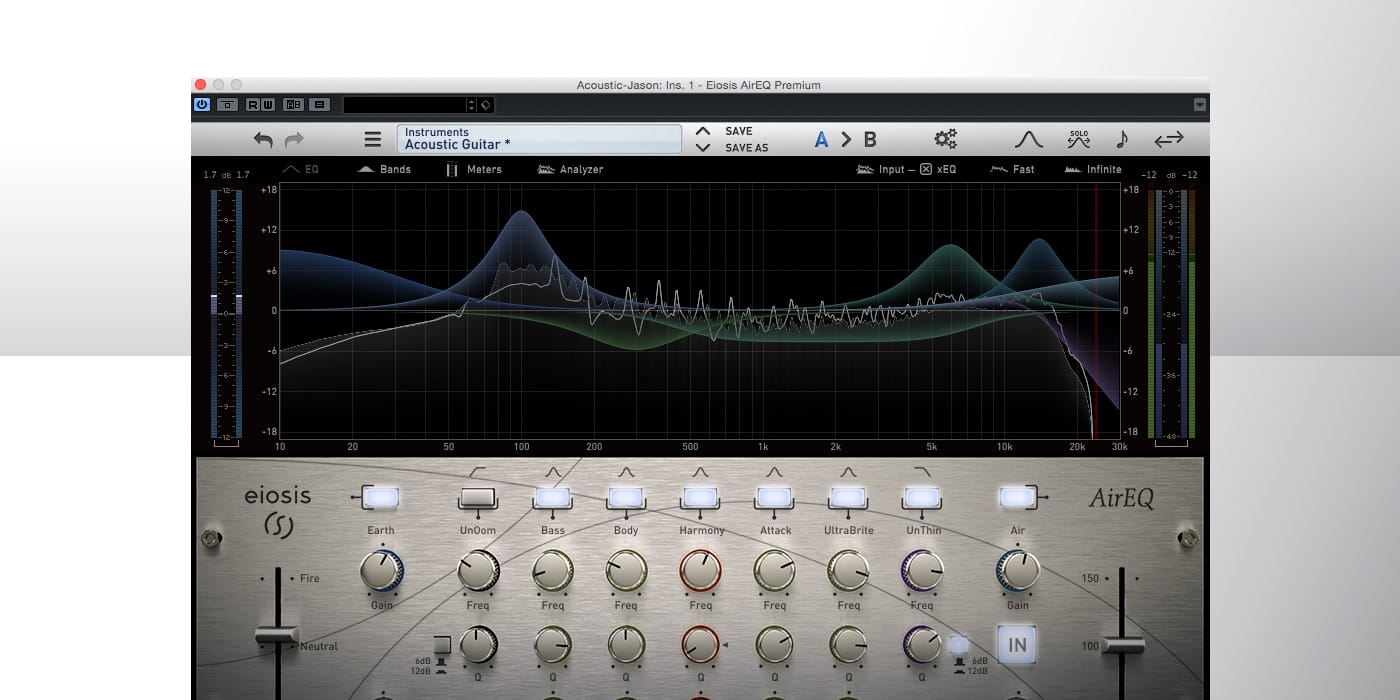Activate the SOLO band icon
Screen dimensions: 1400x700
click(x=1078, y=140)
